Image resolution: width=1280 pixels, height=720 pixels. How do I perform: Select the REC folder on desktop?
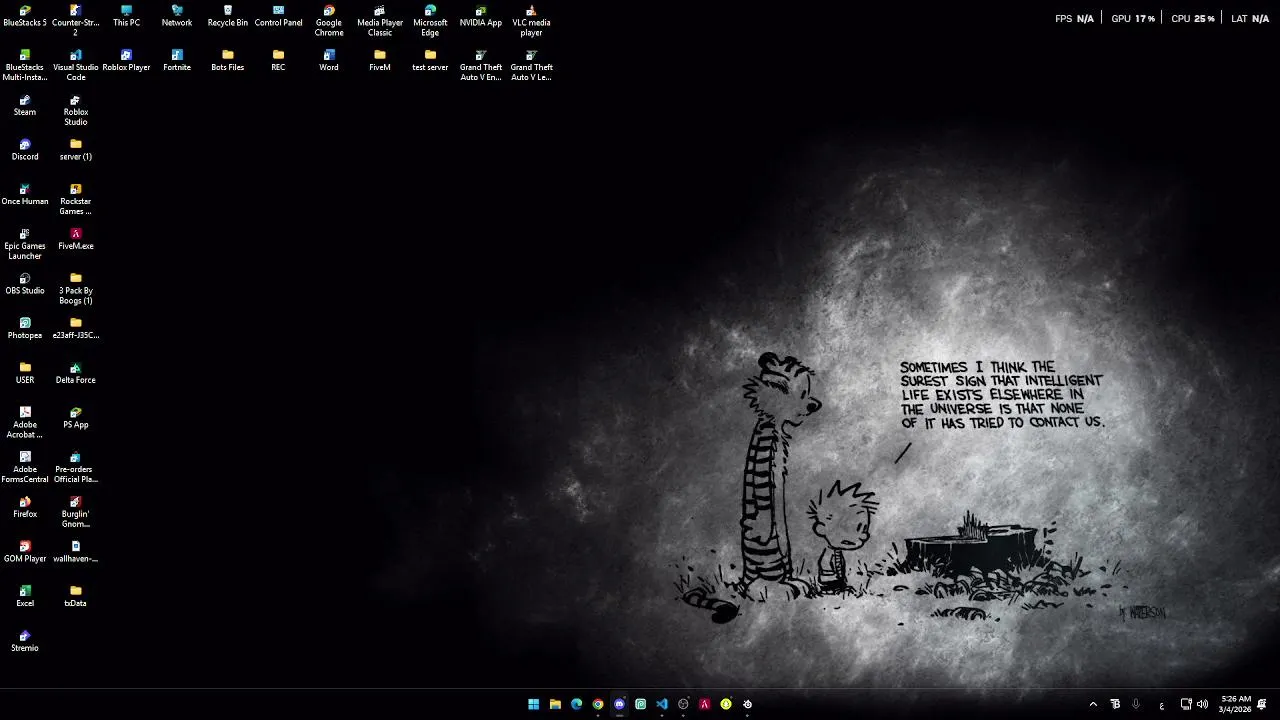click(x=278, y=61)
